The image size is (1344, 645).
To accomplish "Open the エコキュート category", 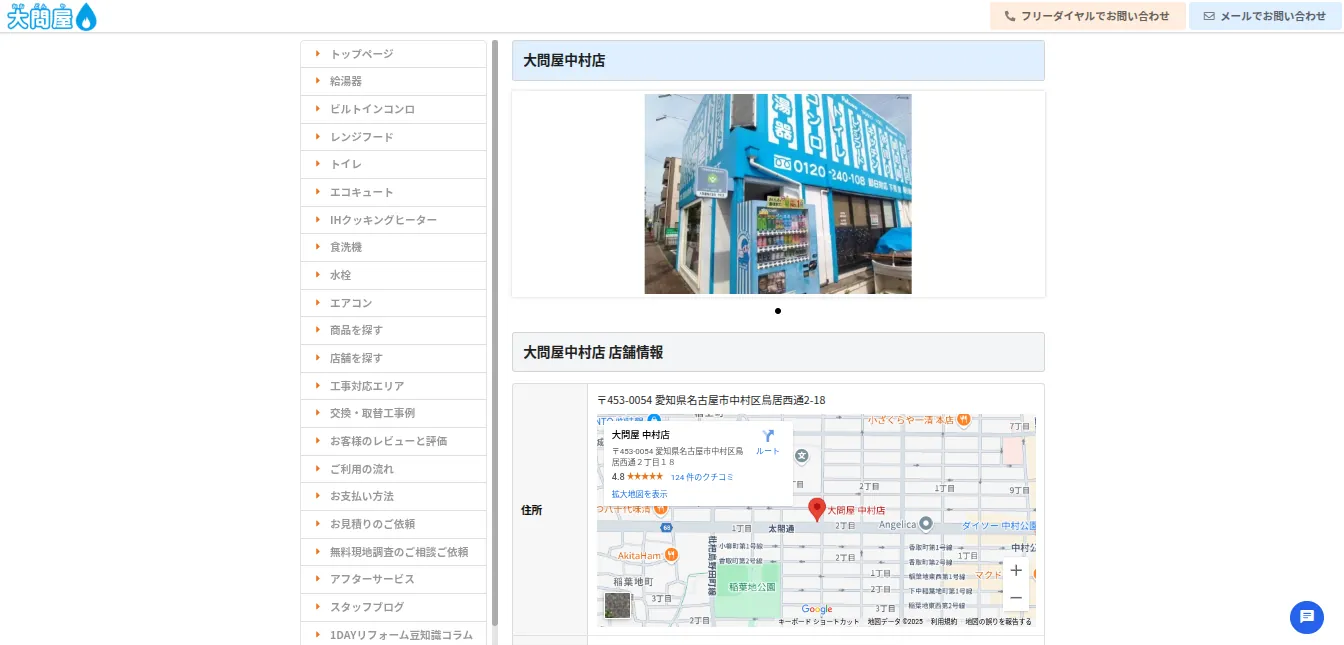I will point(393,192).
